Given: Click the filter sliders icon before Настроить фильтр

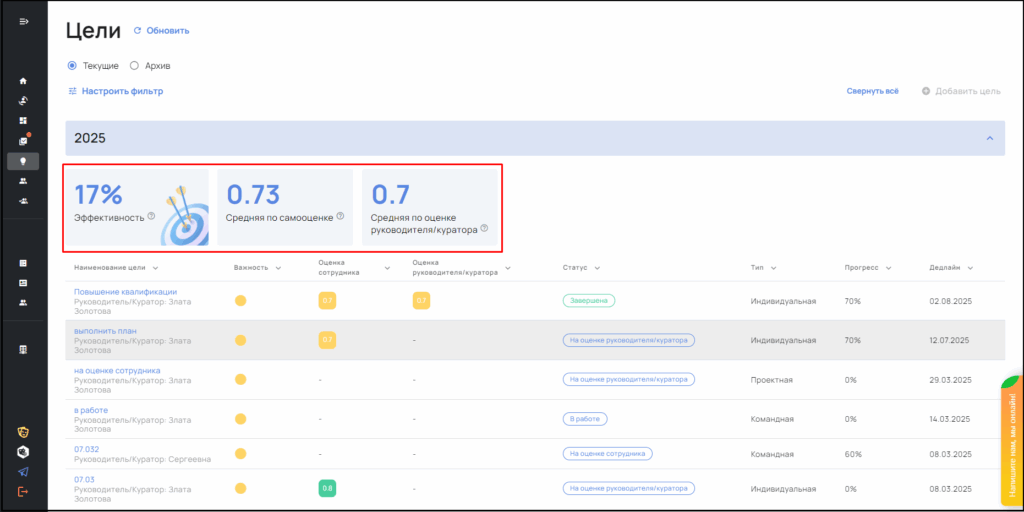Looking at the screenshot, I should coord(72,91).
